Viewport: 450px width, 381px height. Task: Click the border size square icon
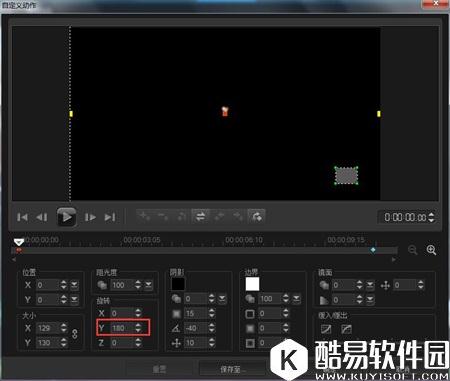point(250,314)
